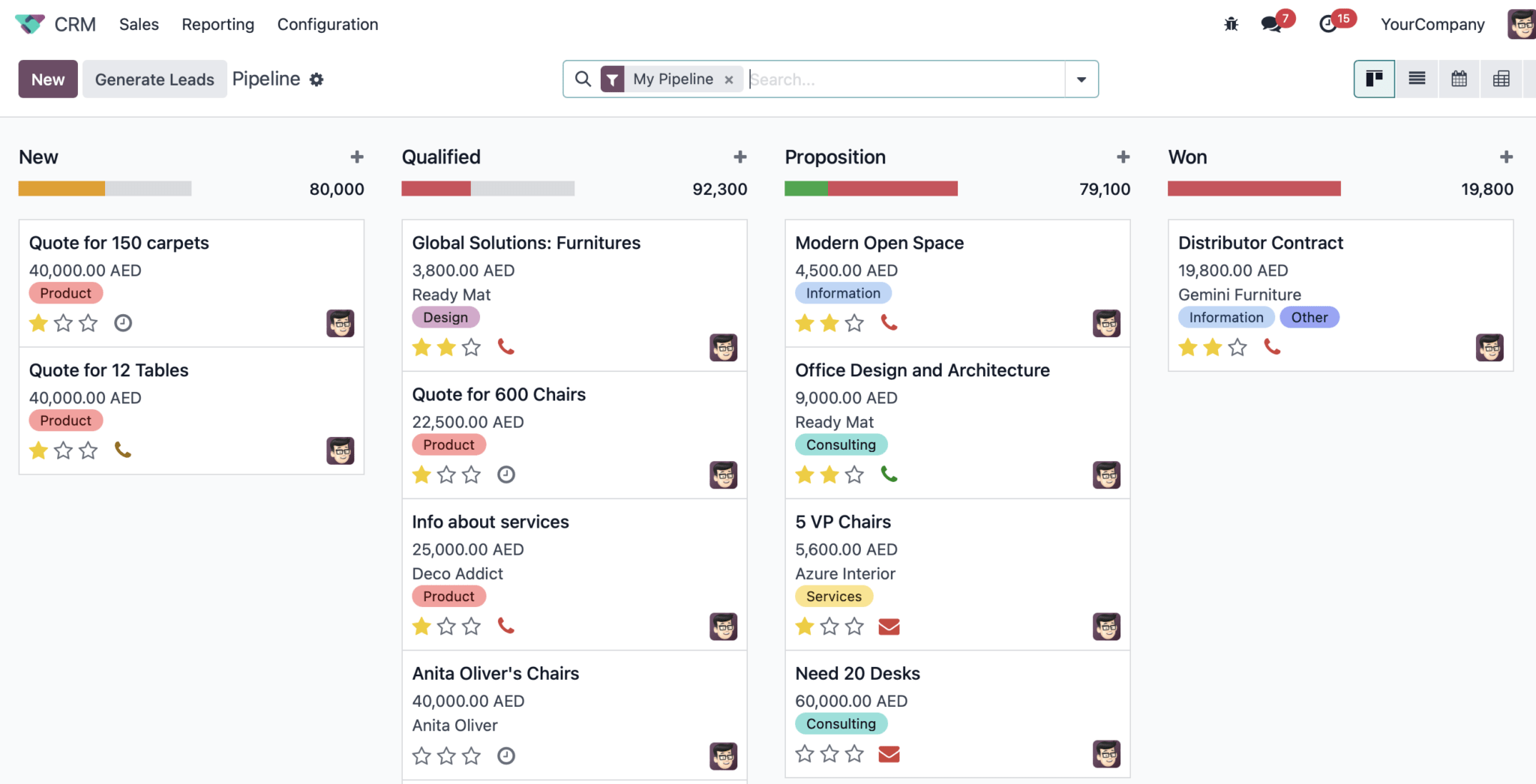The image size is (1536, 784).
Task: Toggle first star on Anita Oliver's Chairs
Action: point(421,756)
